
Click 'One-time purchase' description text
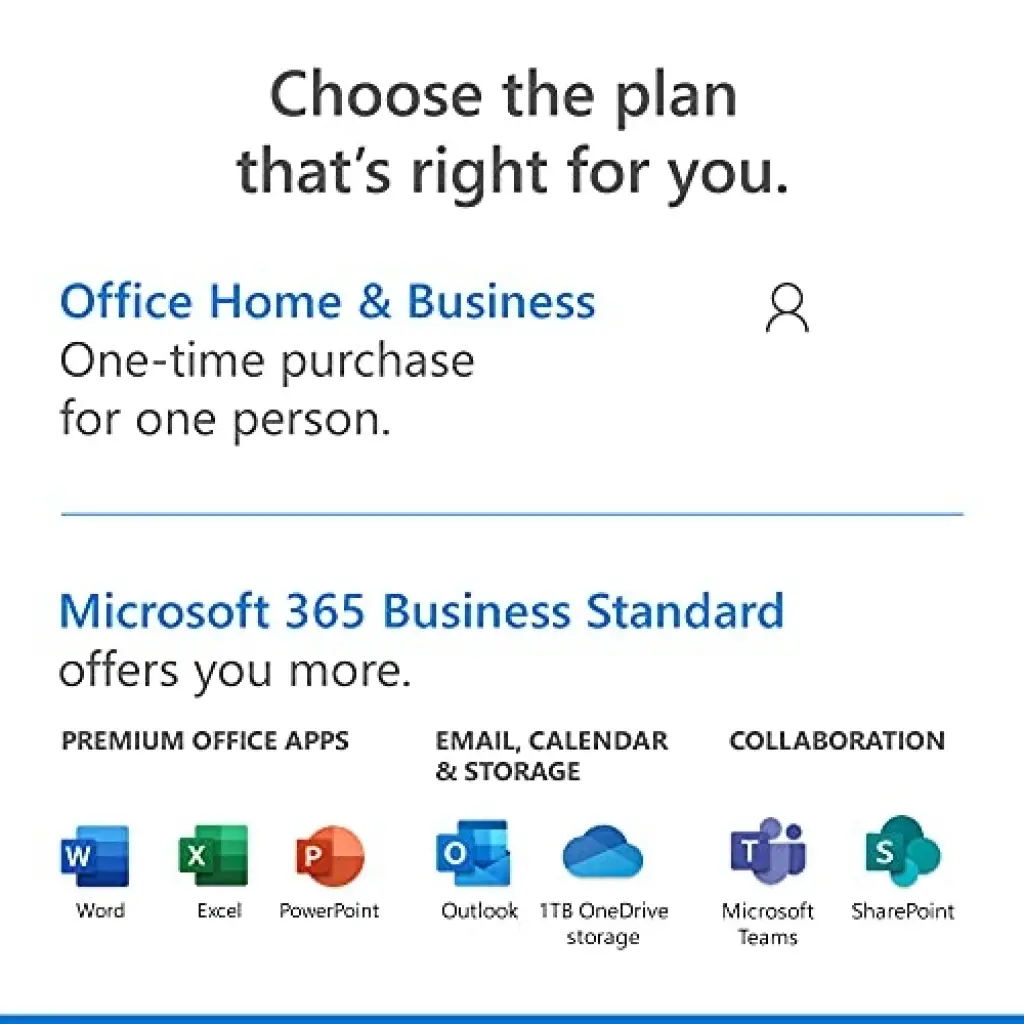(266, 360)
